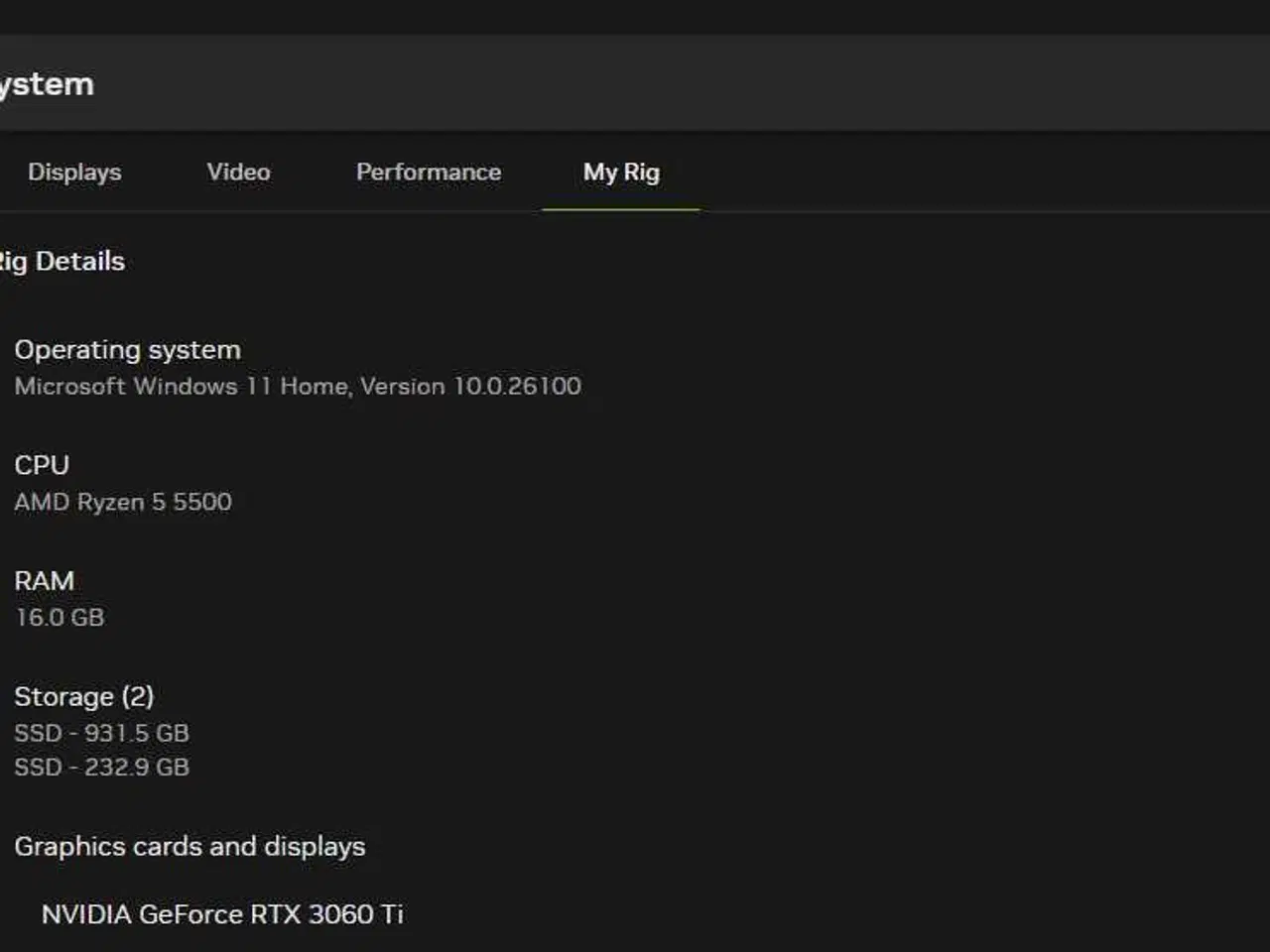The height and width of the screenshot is (952, 1270).
Task: Switch to the Displays tab
Action: 74,172
